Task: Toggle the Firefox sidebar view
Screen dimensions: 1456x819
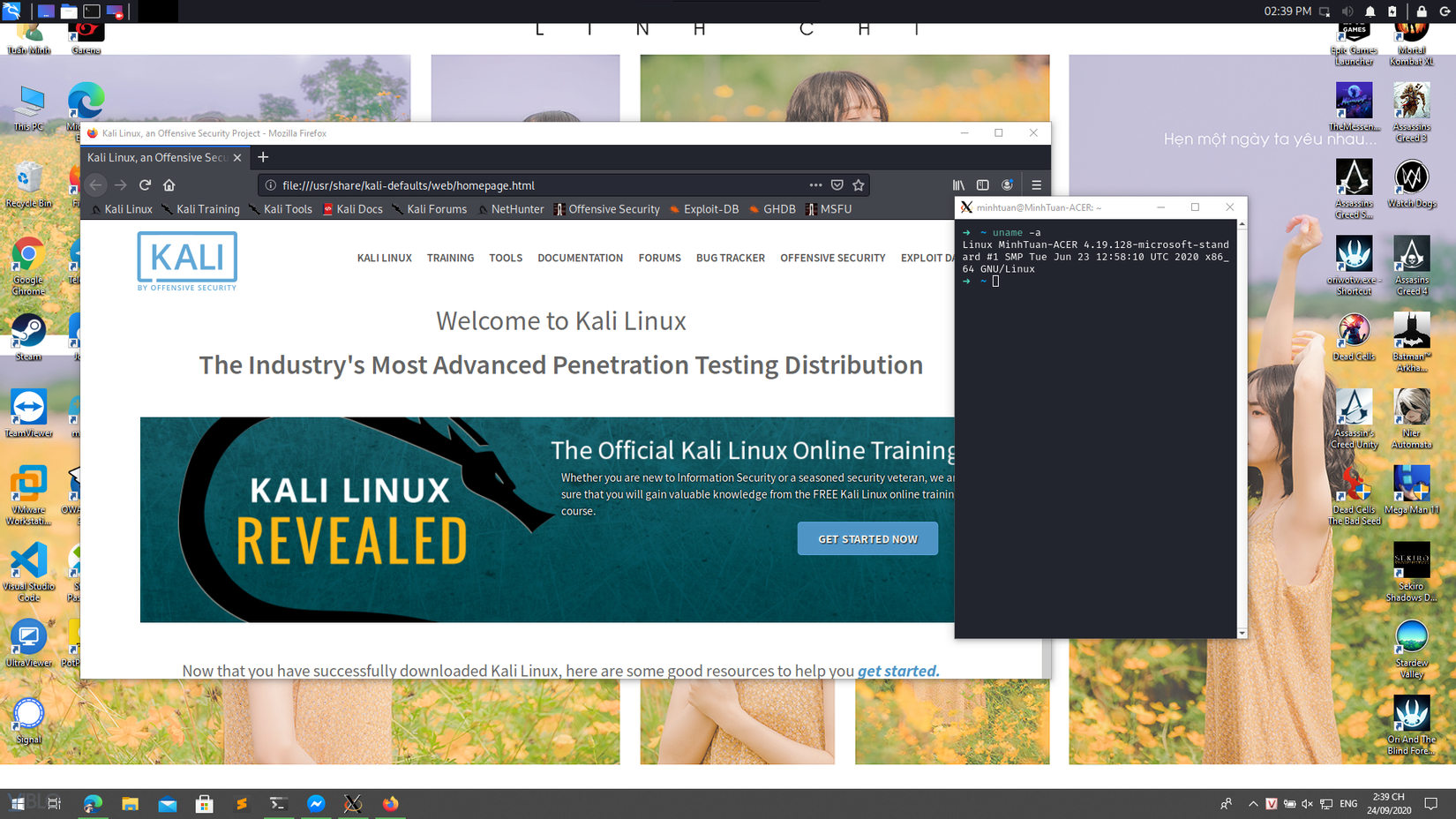Action: [x=983, y=185]
